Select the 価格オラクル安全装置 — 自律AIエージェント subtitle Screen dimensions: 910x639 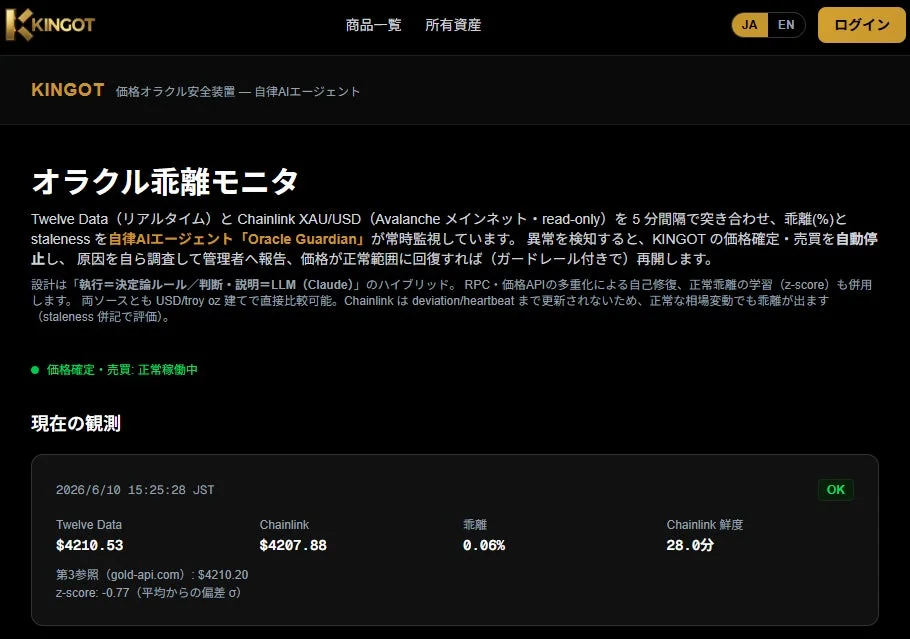[238, 91]
